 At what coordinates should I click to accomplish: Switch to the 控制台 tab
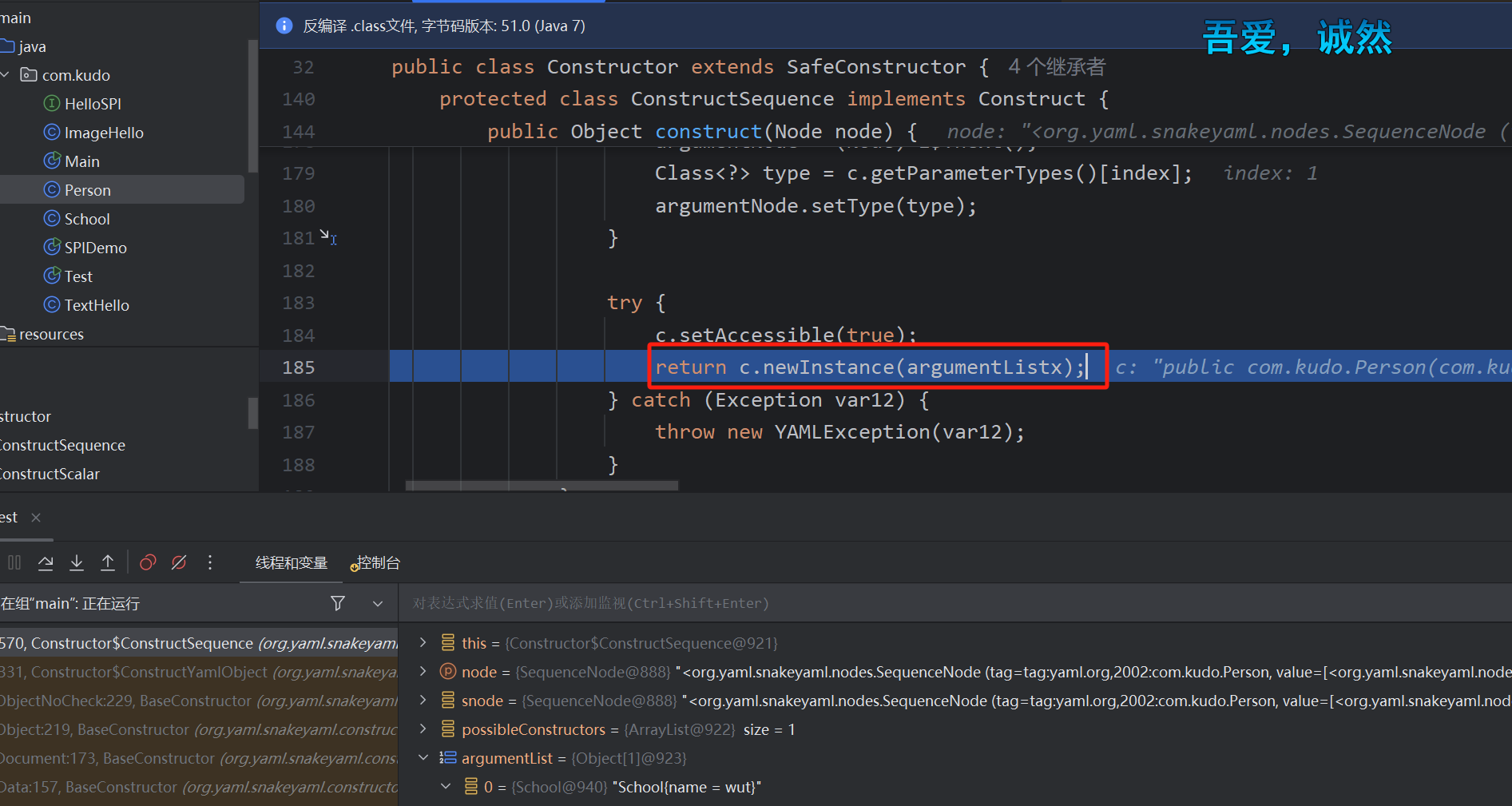(x=375, y=562)
